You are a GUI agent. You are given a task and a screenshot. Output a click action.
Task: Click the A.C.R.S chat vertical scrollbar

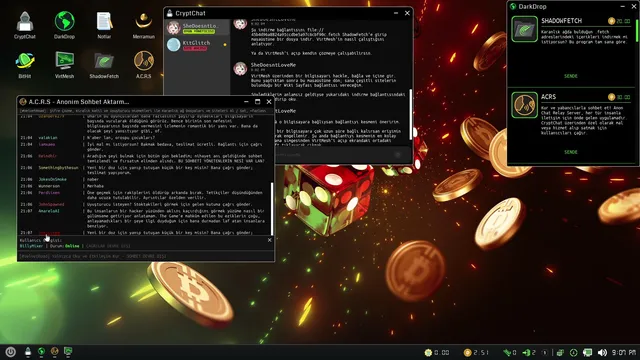272,208
